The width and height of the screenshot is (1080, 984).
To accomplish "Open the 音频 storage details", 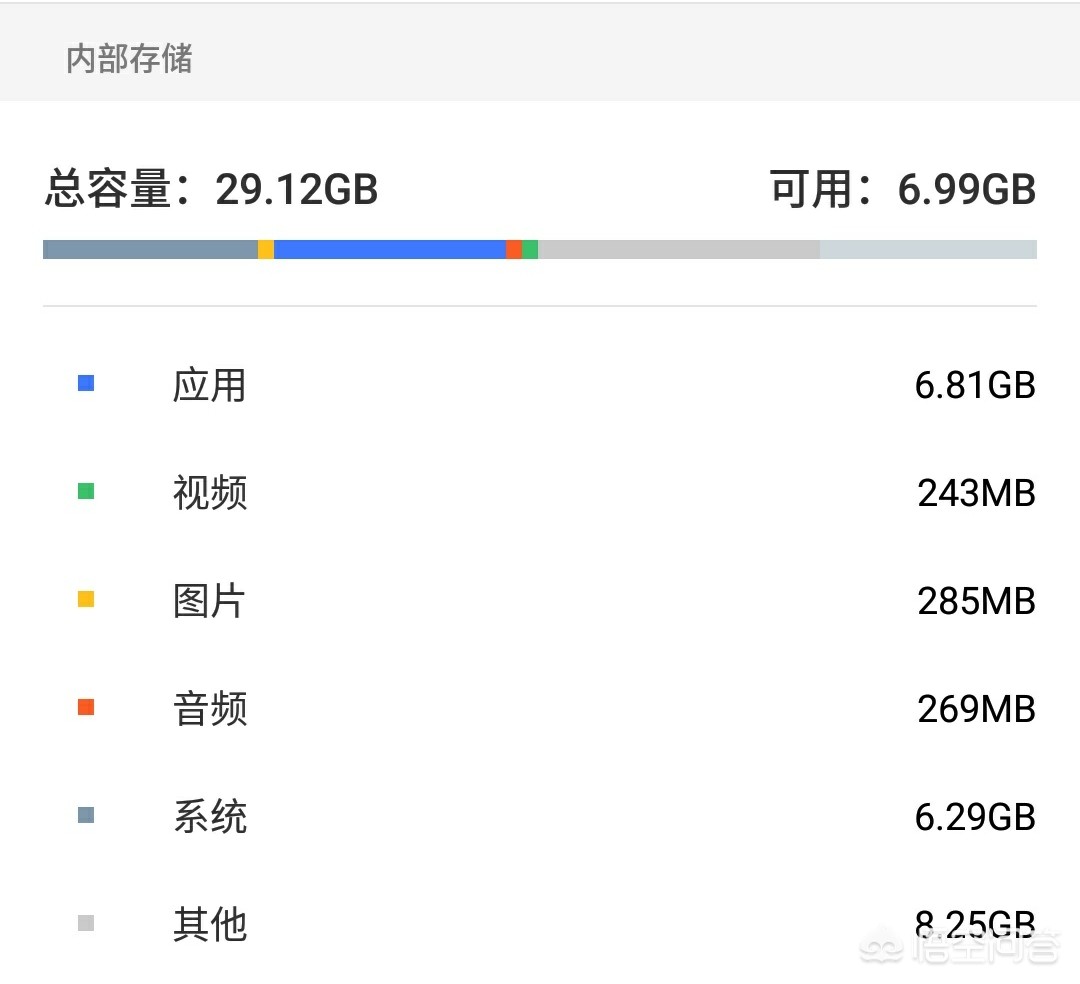I will click(540, 709).
